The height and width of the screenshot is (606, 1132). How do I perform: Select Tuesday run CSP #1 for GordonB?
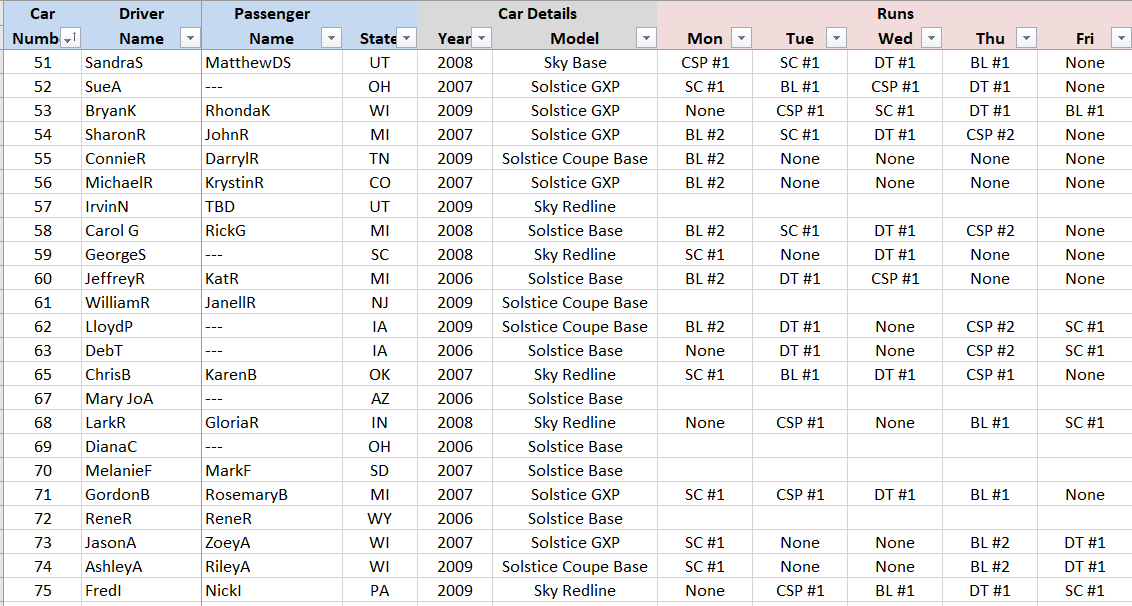800,495
